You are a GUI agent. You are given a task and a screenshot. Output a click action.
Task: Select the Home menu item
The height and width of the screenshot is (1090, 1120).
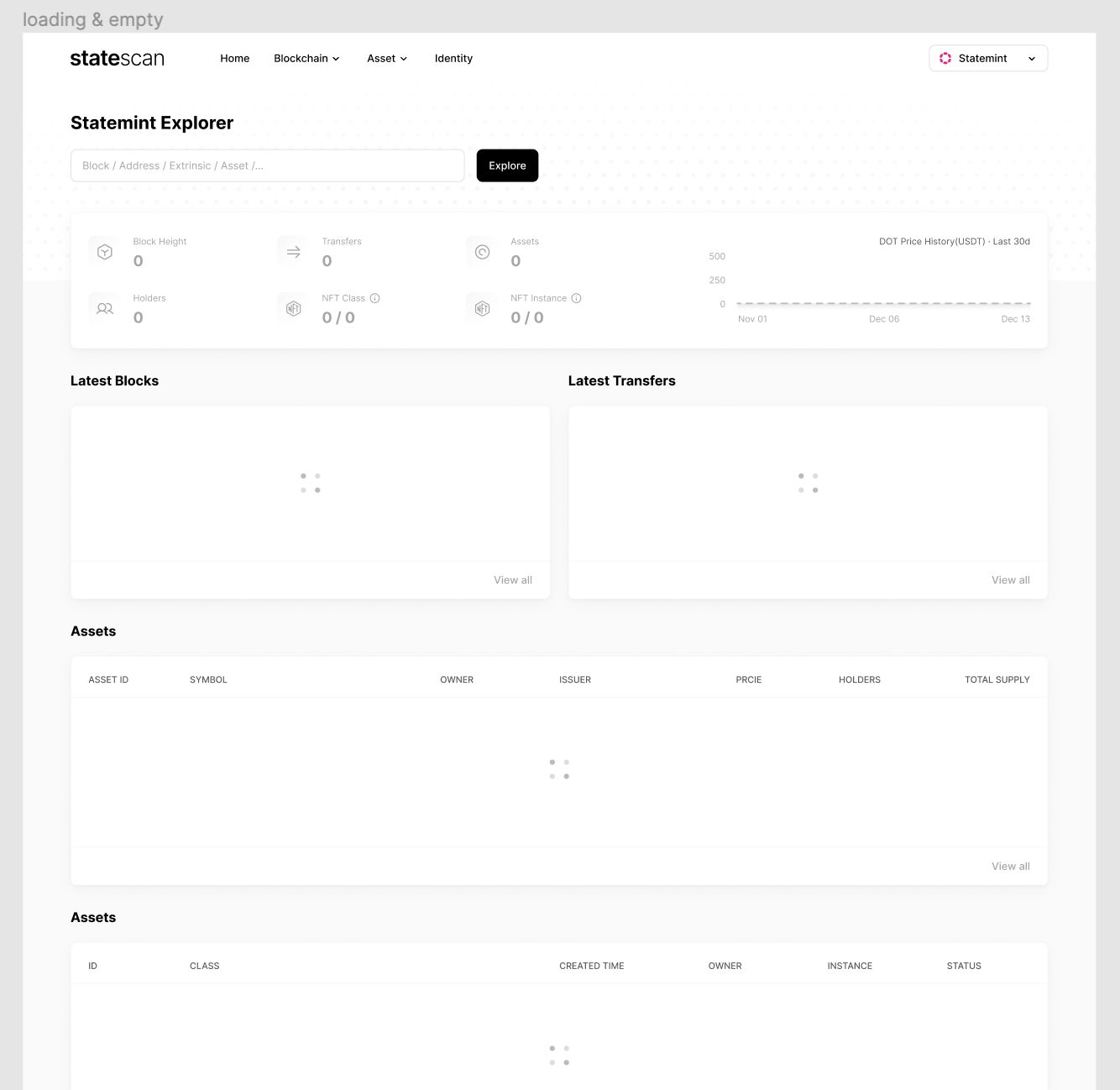234,58
